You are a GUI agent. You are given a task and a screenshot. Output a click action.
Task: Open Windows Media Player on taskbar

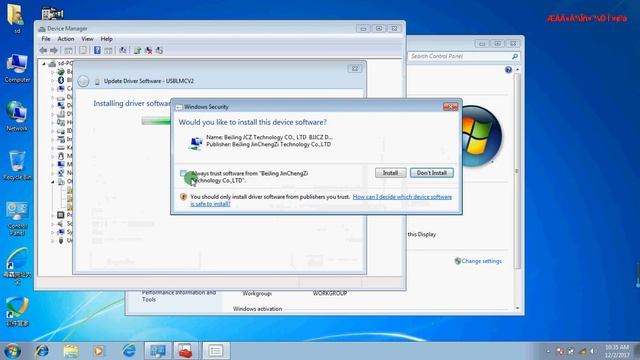pyautogui.click(x=98, y=351)
